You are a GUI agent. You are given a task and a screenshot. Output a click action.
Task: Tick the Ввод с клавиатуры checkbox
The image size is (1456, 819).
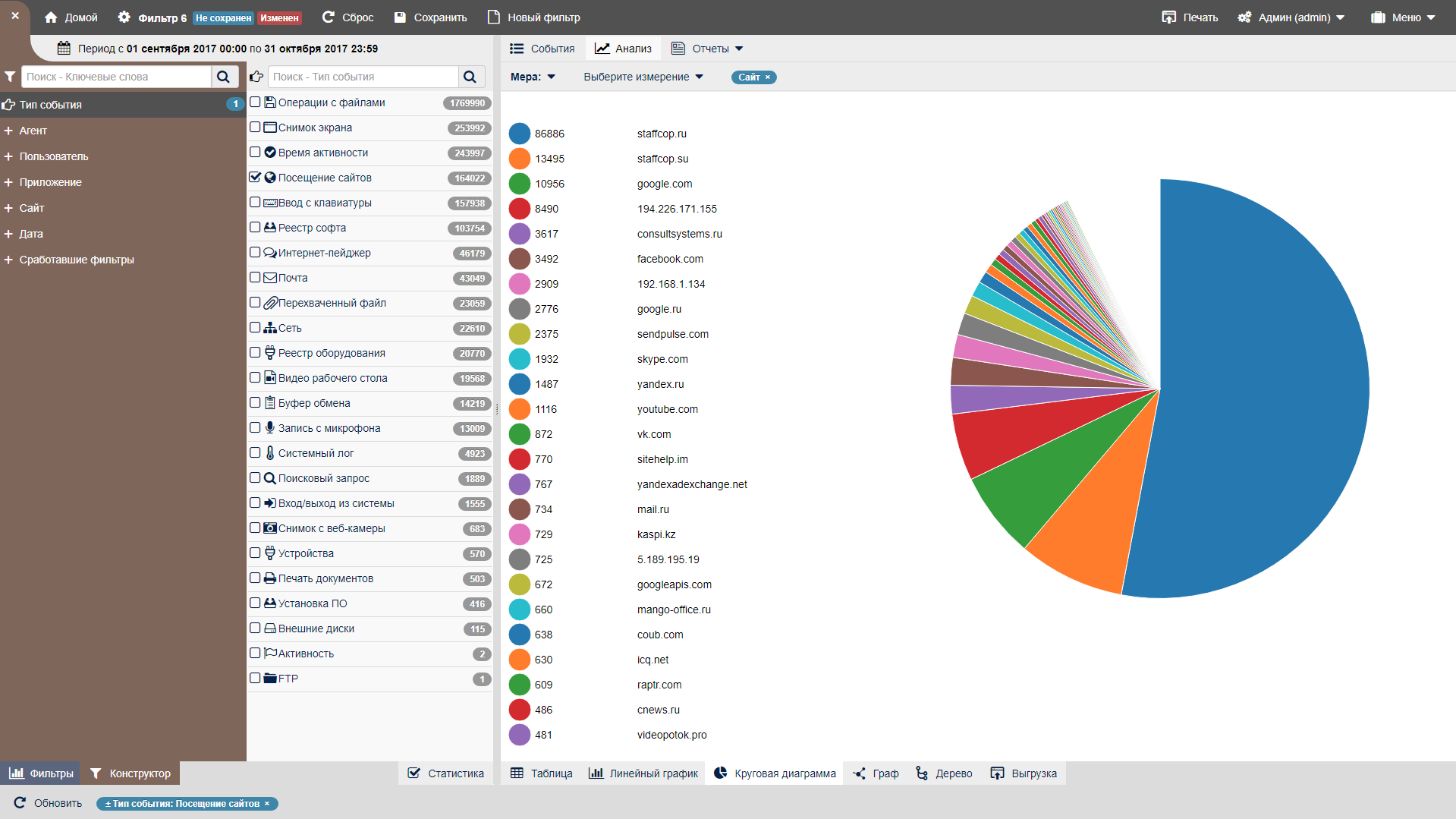pyautogui.click(x=256, y=203)
